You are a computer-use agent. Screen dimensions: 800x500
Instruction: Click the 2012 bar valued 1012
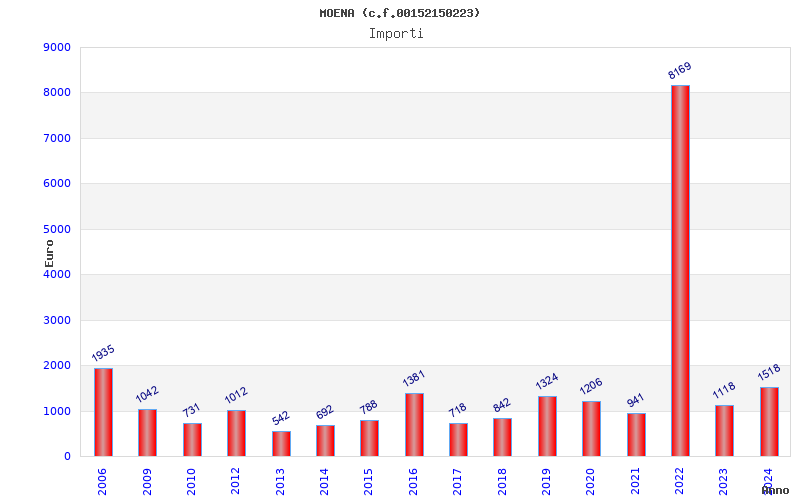pos(236,433)
